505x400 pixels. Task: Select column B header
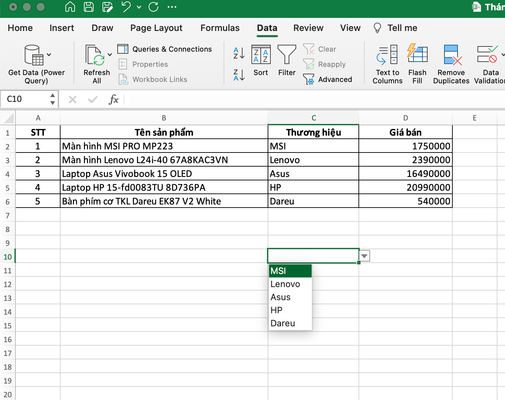click(x=164, y=118)
